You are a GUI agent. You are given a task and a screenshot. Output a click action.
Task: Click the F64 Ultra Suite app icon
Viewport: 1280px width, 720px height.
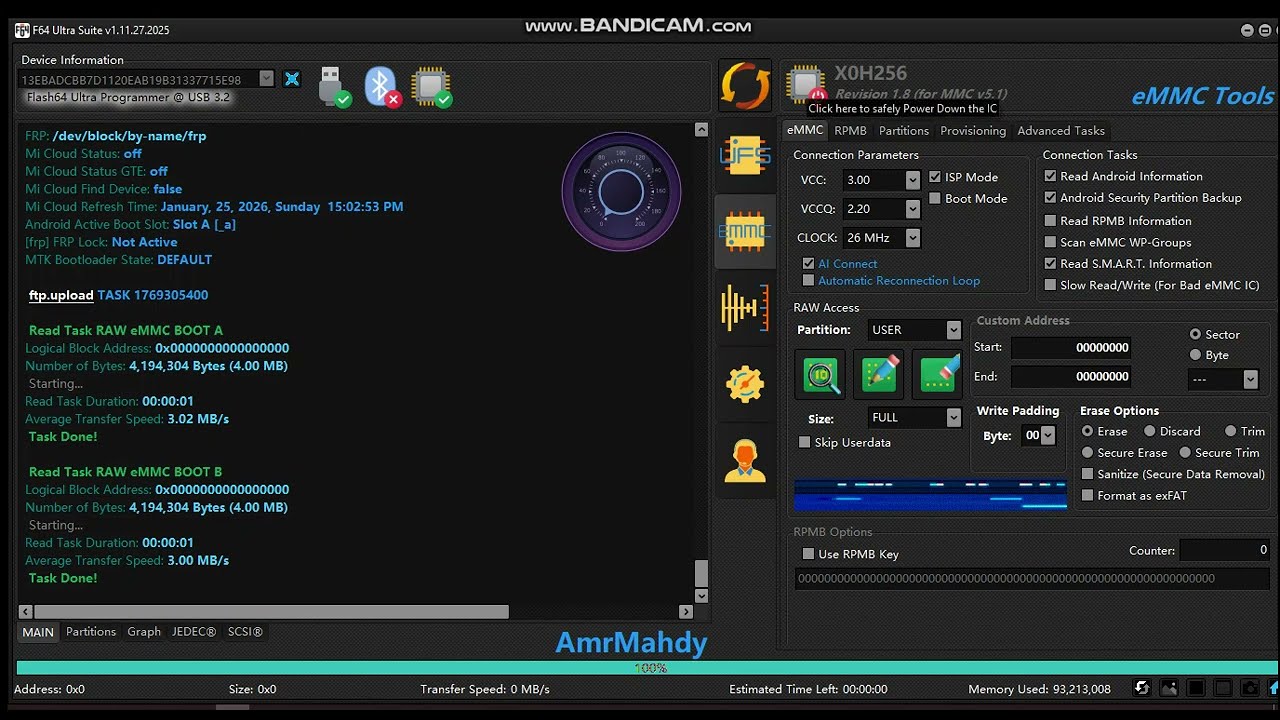tap(22, 30)
